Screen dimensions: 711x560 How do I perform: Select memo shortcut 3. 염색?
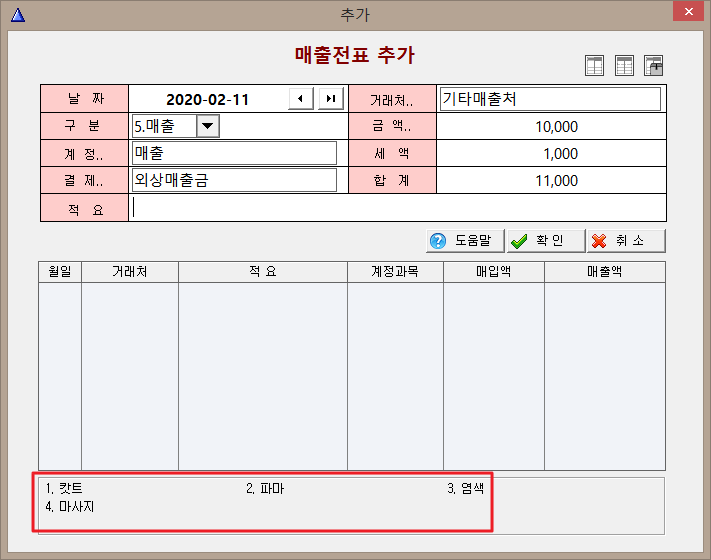(466, 488)
